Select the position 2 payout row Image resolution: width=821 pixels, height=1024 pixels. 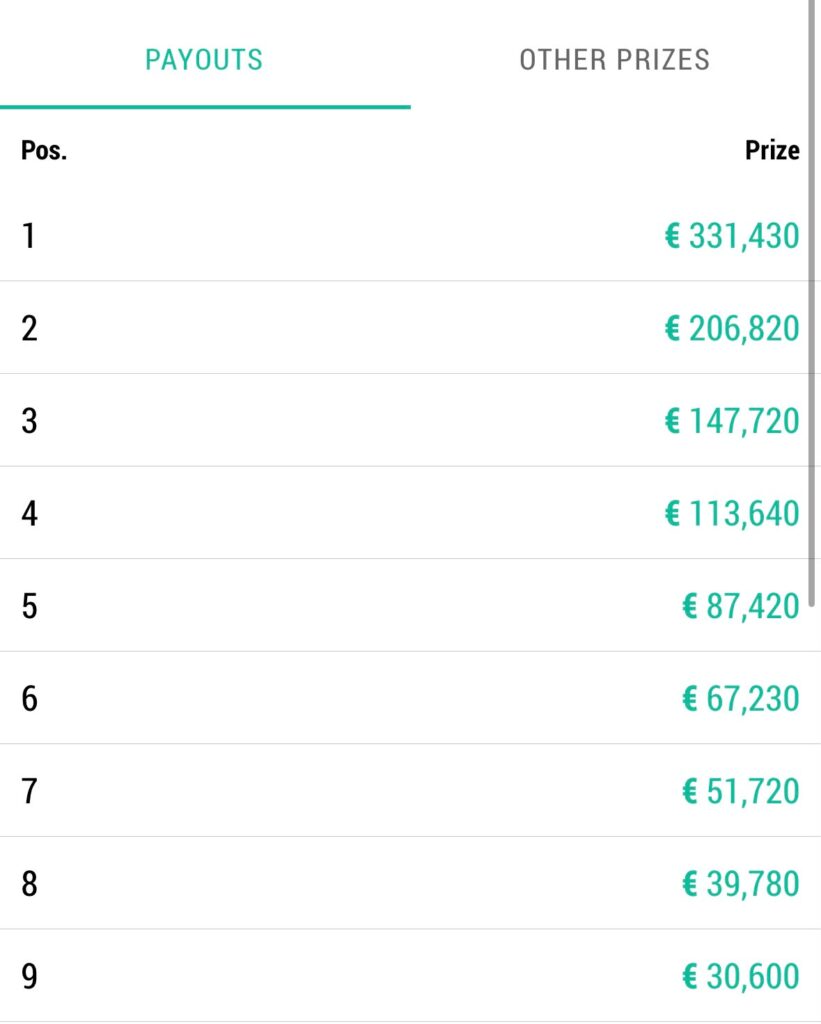[410, 328]
